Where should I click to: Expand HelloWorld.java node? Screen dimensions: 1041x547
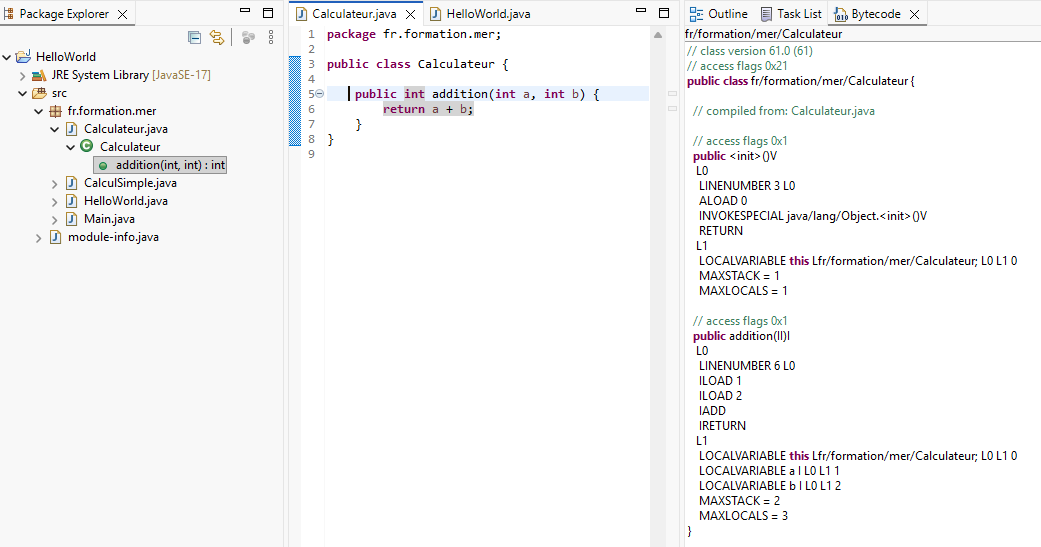pos(54,202)
